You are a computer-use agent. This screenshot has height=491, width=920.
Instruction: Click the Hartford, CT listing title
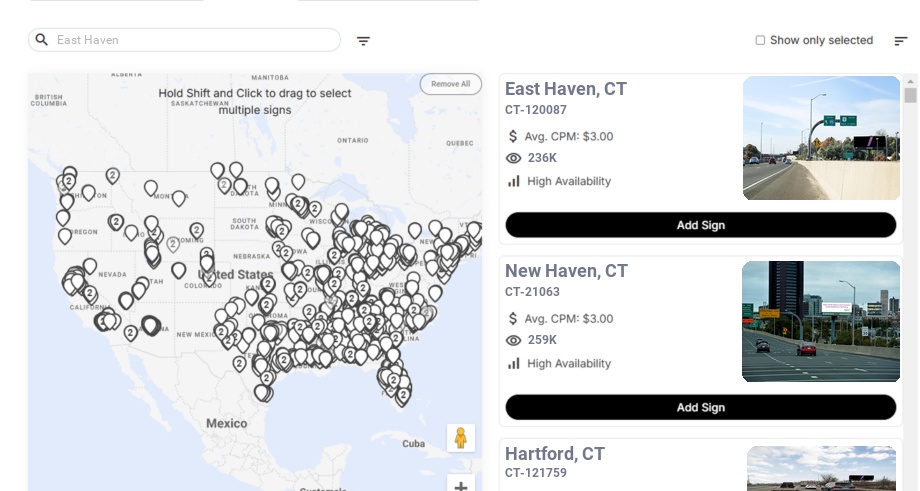click(554, 454)
